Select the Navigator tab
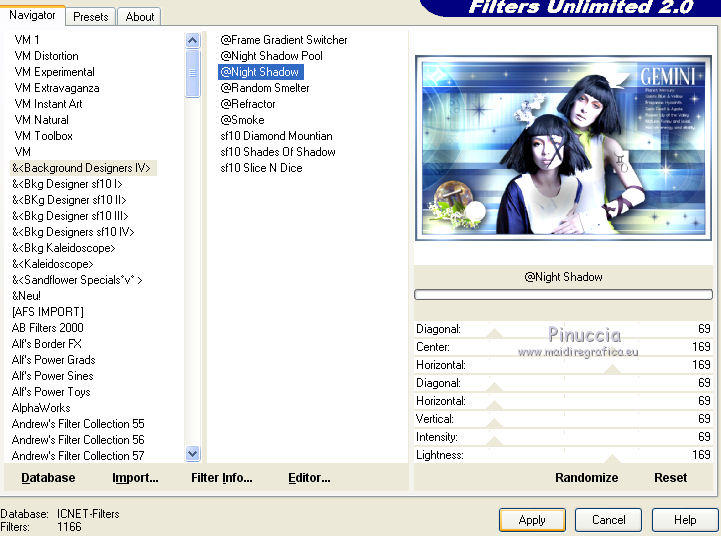Image resolution: width=721 pixels, height=536 pixels. coord(32,15)
